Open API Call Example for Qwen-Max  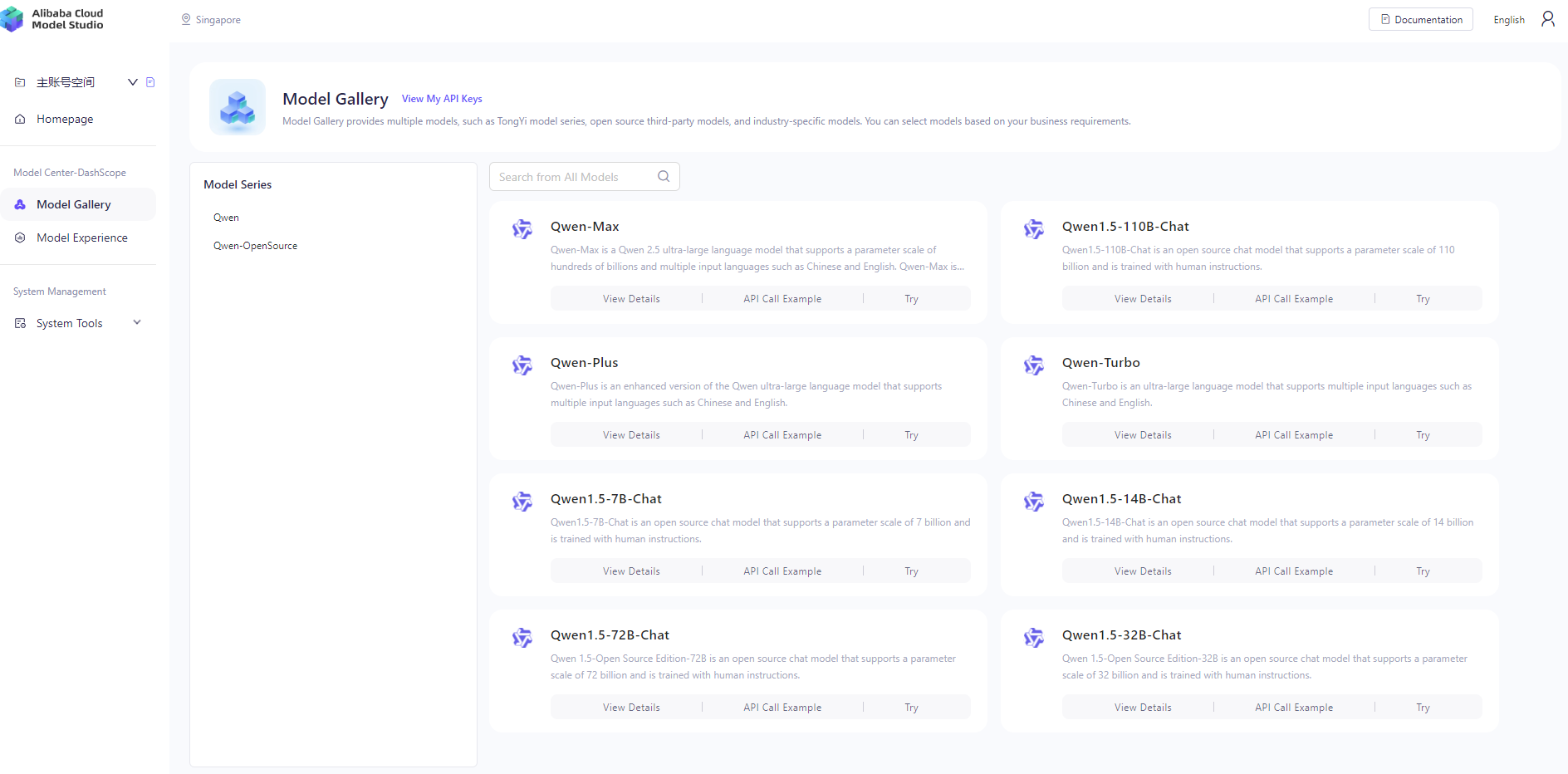point(782,299)
